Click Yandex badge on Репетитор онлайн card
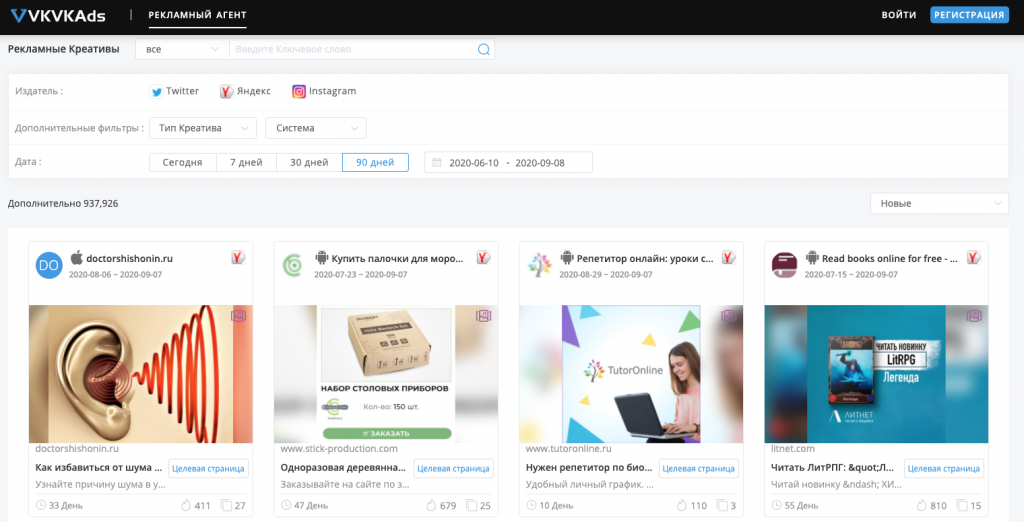Screen dimensions: 1024x522 (x=728, y=258)
